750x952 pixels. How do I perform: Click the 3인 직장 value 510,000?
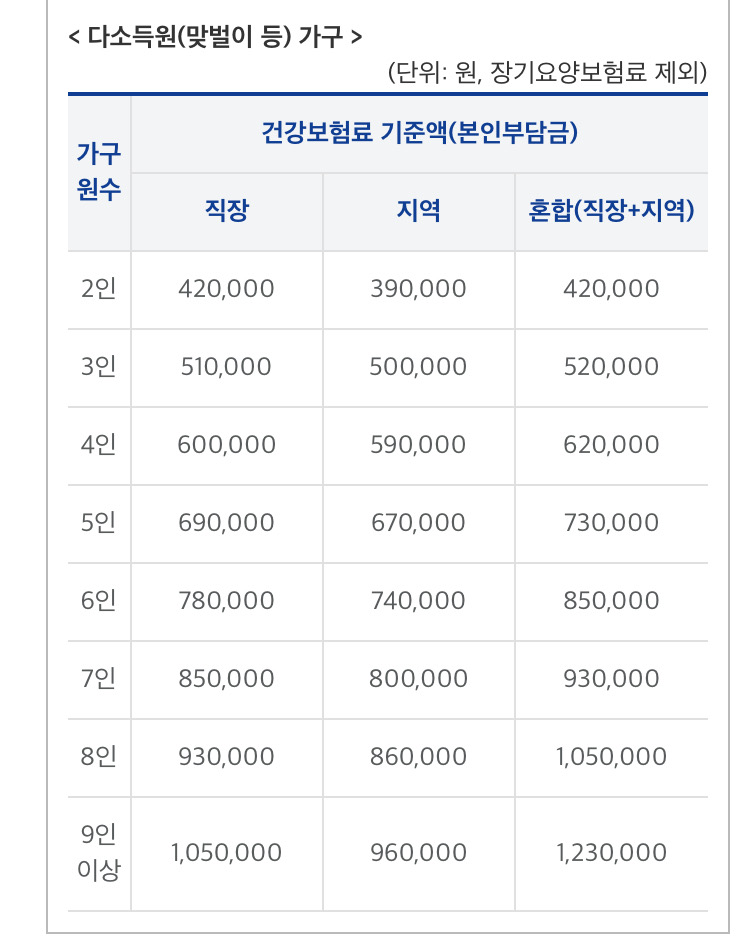(226, 367)
